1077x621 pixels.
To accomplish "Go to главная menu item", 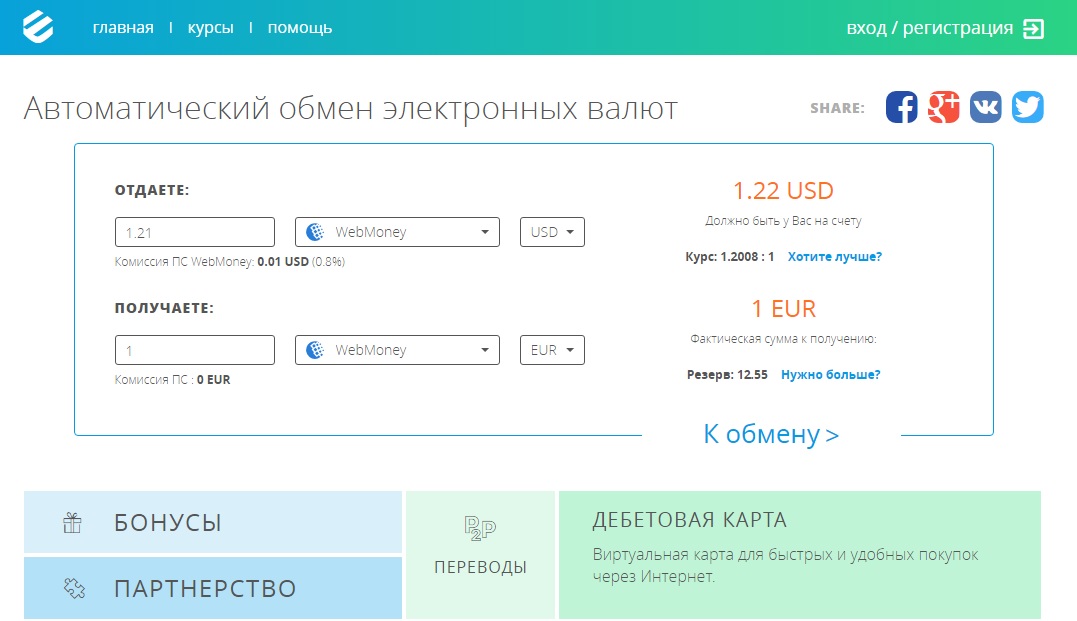I will 123,27.
